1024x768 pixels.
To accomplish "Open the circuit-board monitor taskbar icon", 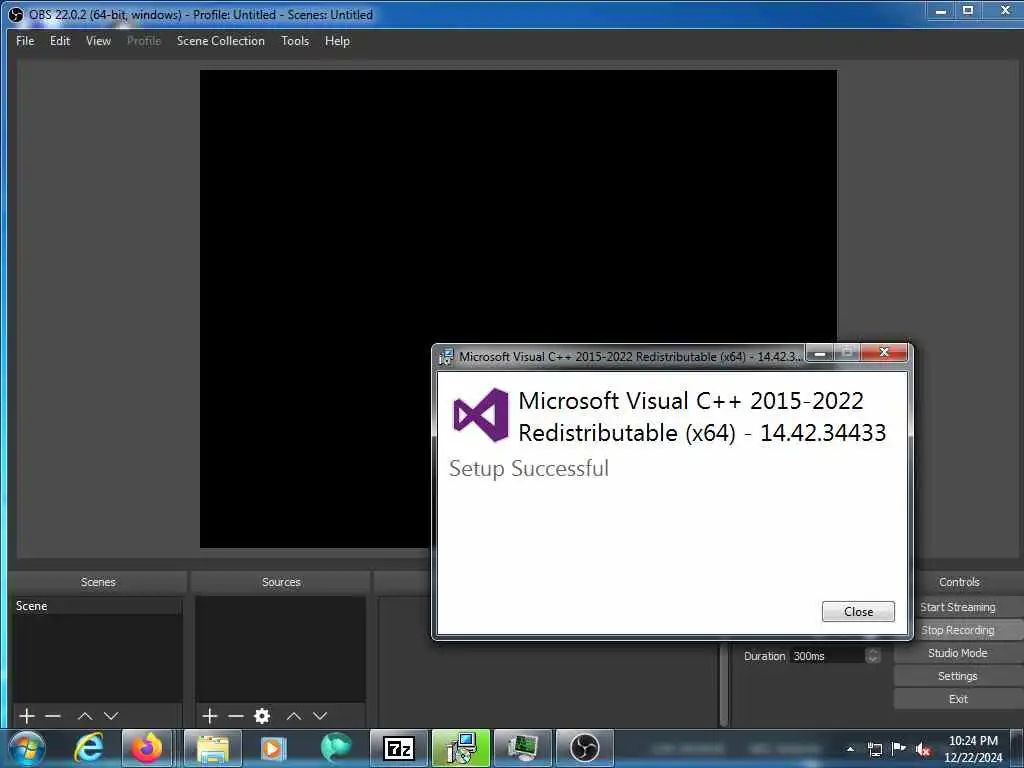I will 522,748.
